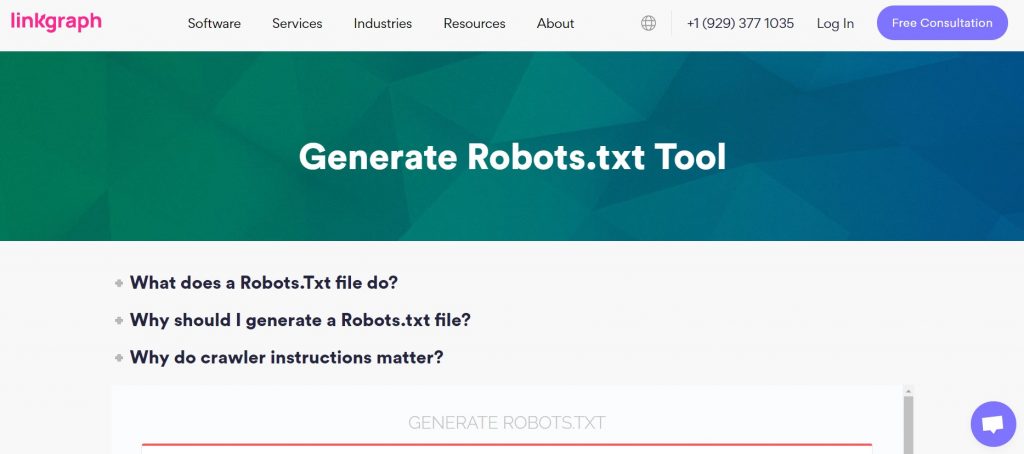Screen dimensions: 1024x454
Task: Expand 'Why should I generate a Robots.txt file?'
Action: coord(300,321)
